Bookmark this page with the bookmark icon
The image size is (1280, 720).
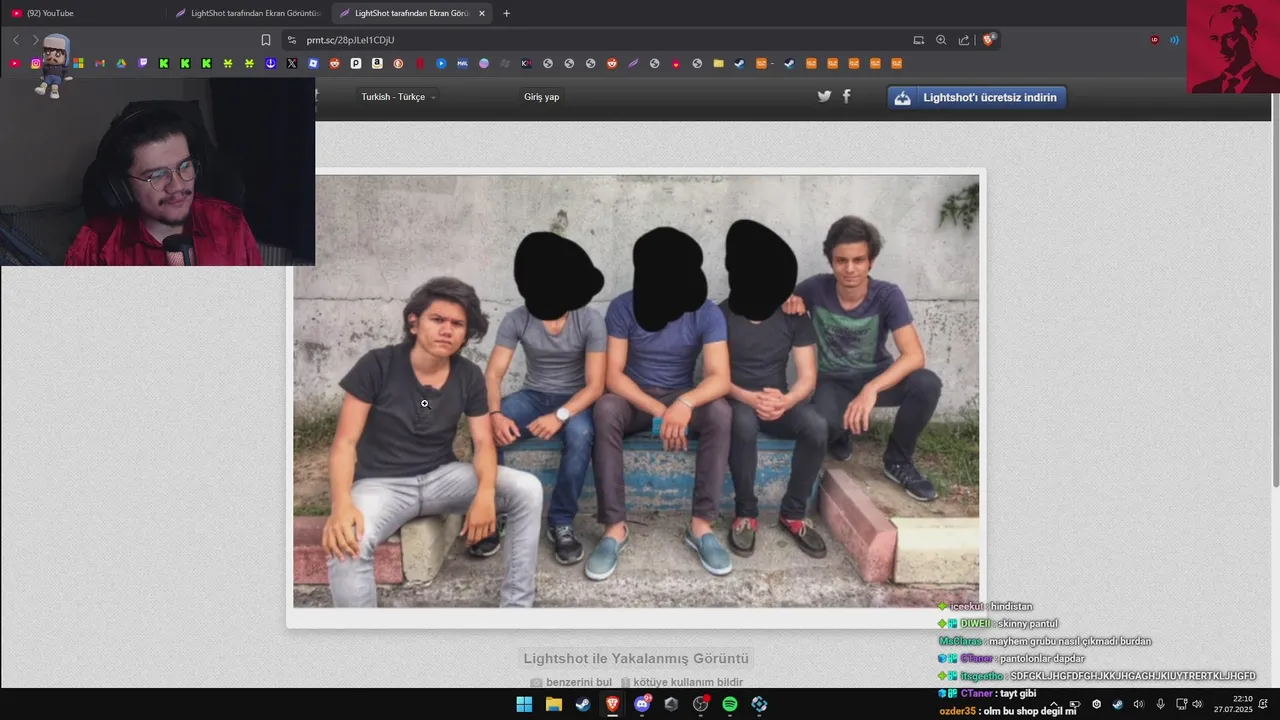pos(266,40)
